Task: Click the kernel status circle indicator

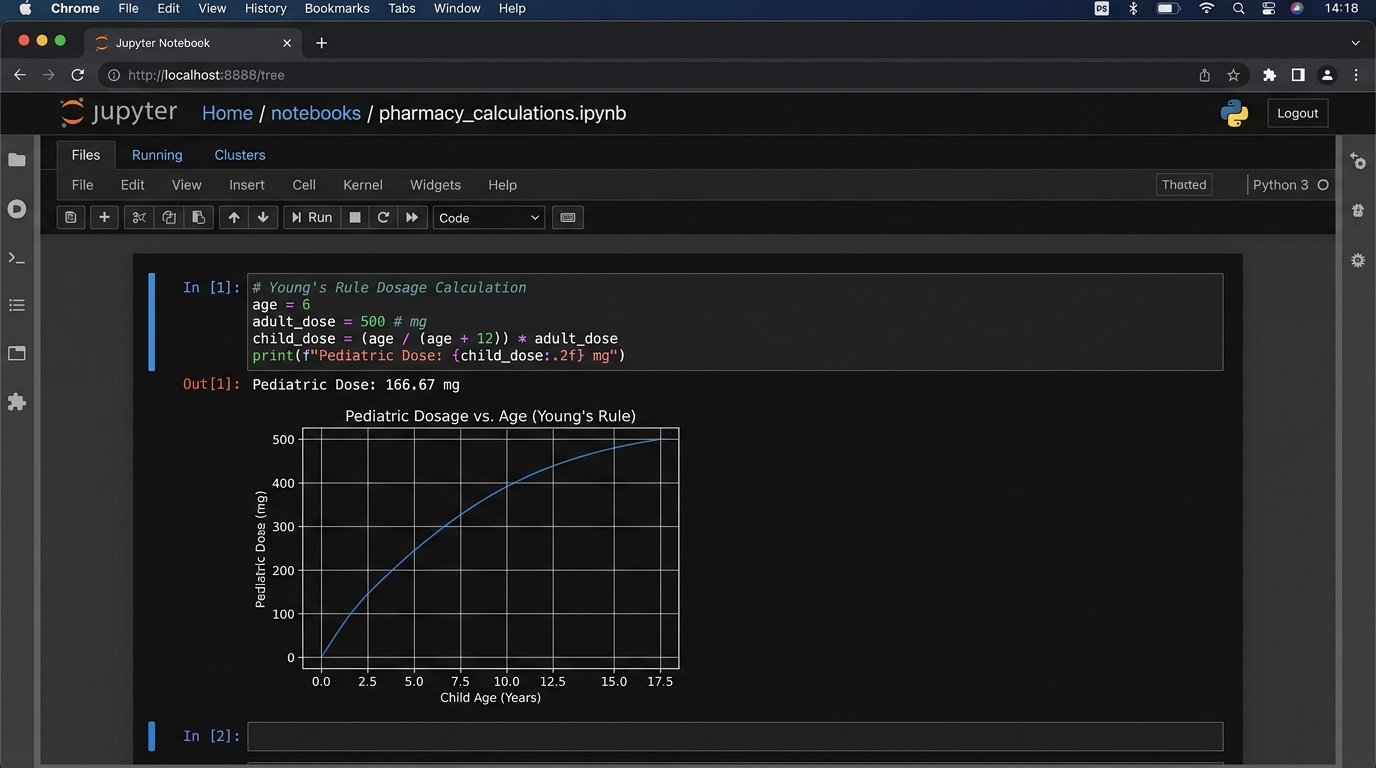Action: pyautogui.click(x=1323, y=185)
